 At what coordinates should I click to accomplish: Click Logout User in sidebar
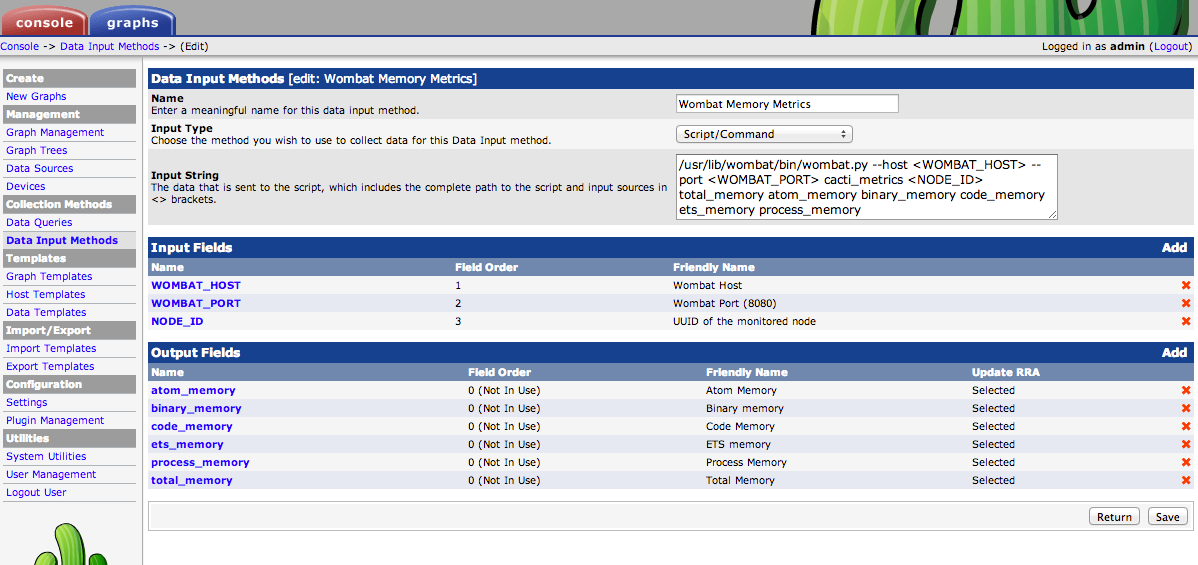pos(36,492)
